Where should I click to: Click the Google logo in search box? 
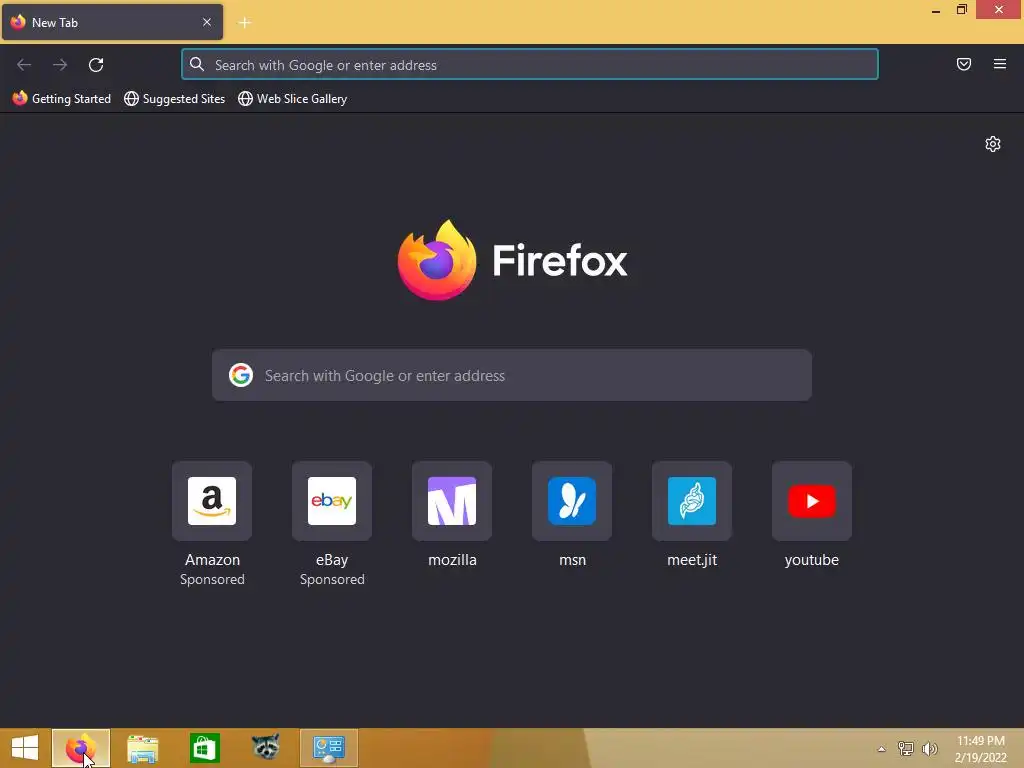point(241,376)
